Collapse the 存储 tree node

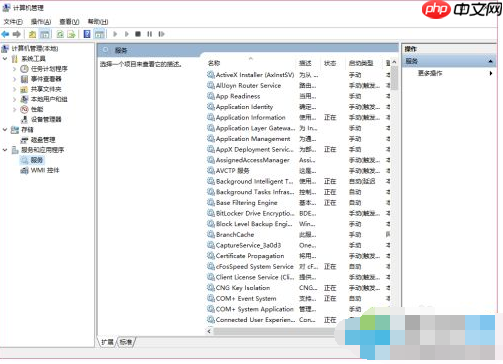(5, 130)
